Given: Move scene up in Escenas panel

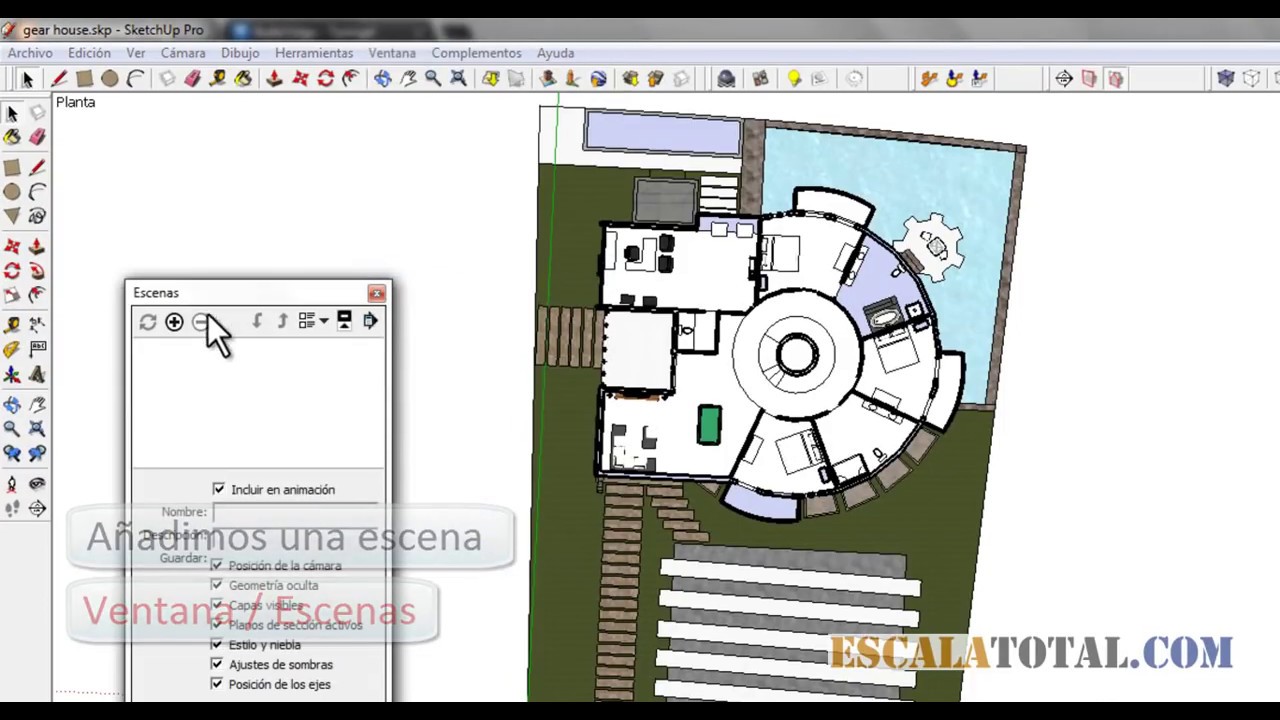Looking at the screenshot, I should click(282, 321).
